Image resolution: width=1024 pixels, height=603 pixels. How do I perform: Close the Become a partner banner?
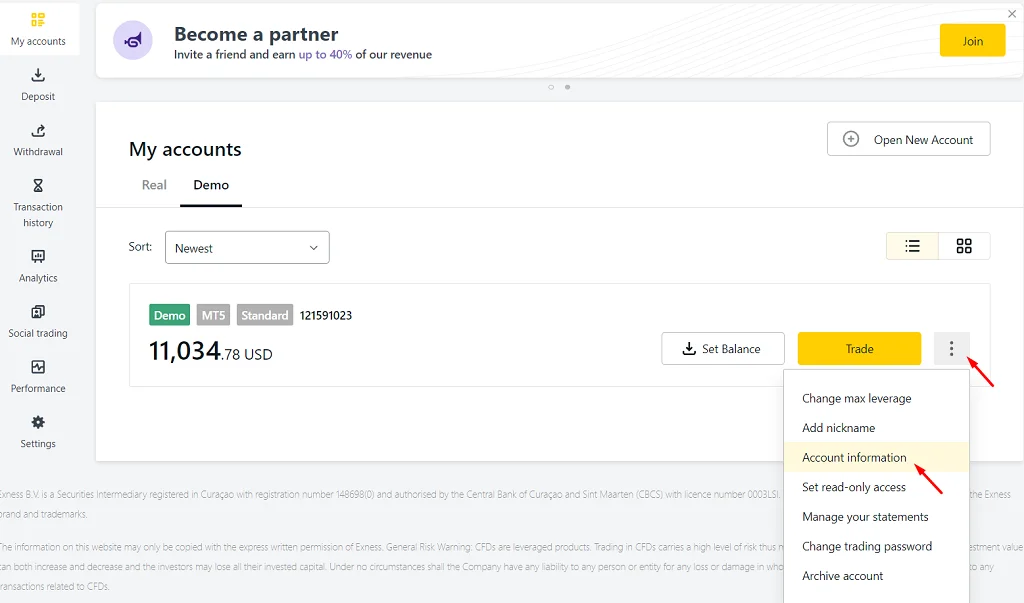[1012, 14]
